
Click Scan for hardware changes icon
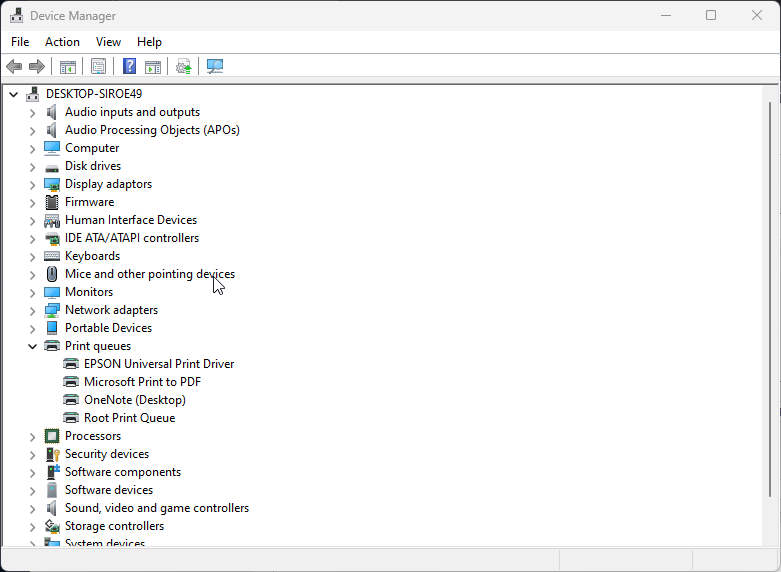point(215,67)
